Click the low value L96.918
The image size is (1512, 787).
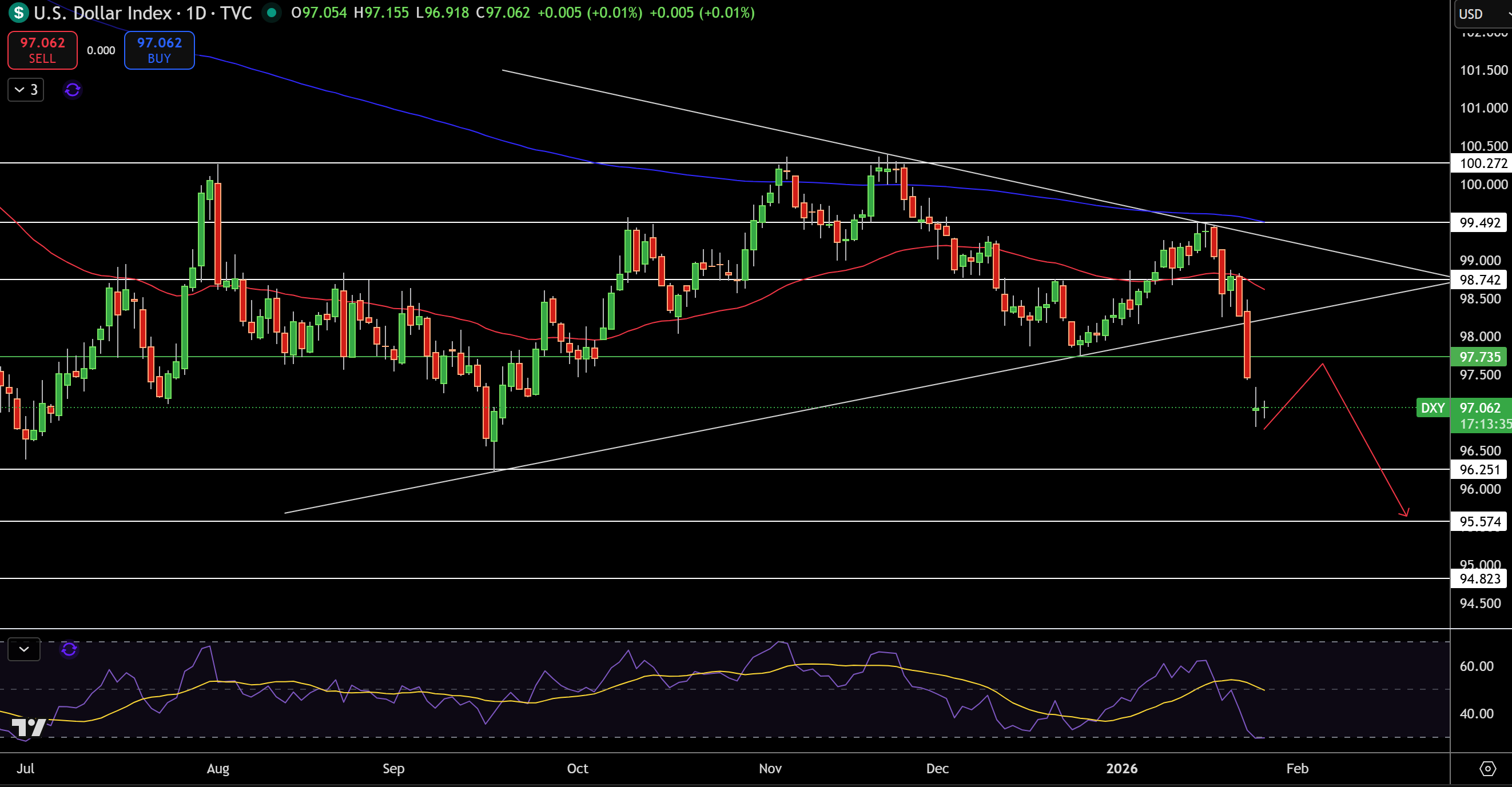tap(442, 13)
